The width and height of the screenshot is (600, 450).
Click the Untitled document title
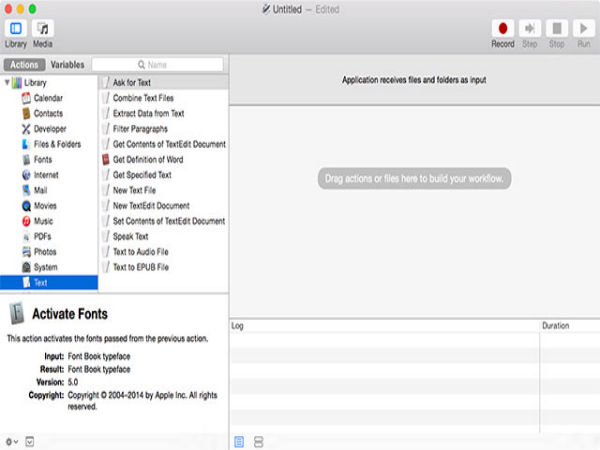coord(287,9)
